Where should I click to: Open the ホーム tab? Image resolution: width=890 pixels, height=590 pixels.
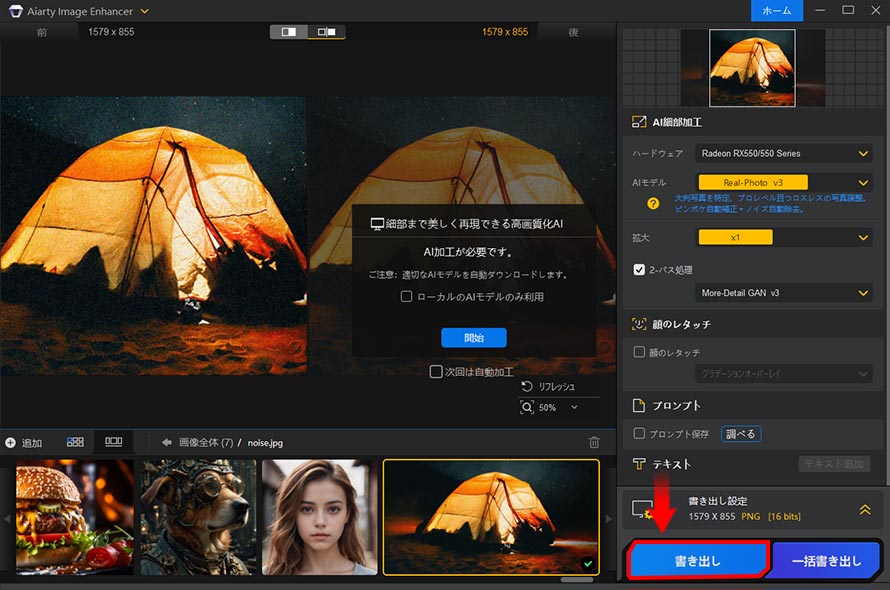[x=777, y=11]
